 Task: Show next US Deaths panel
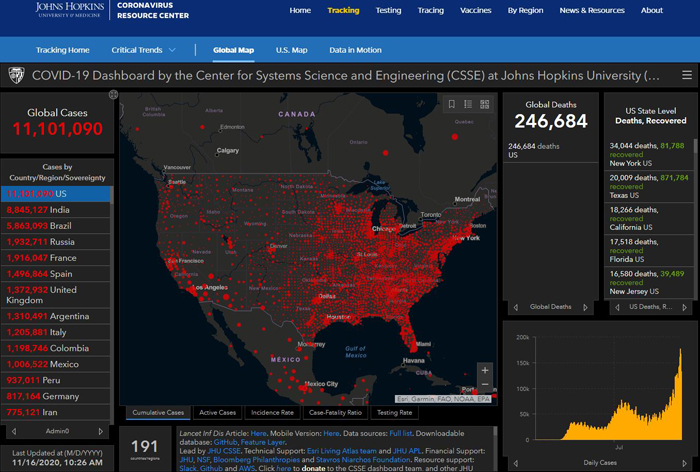(x=684, y=307)
